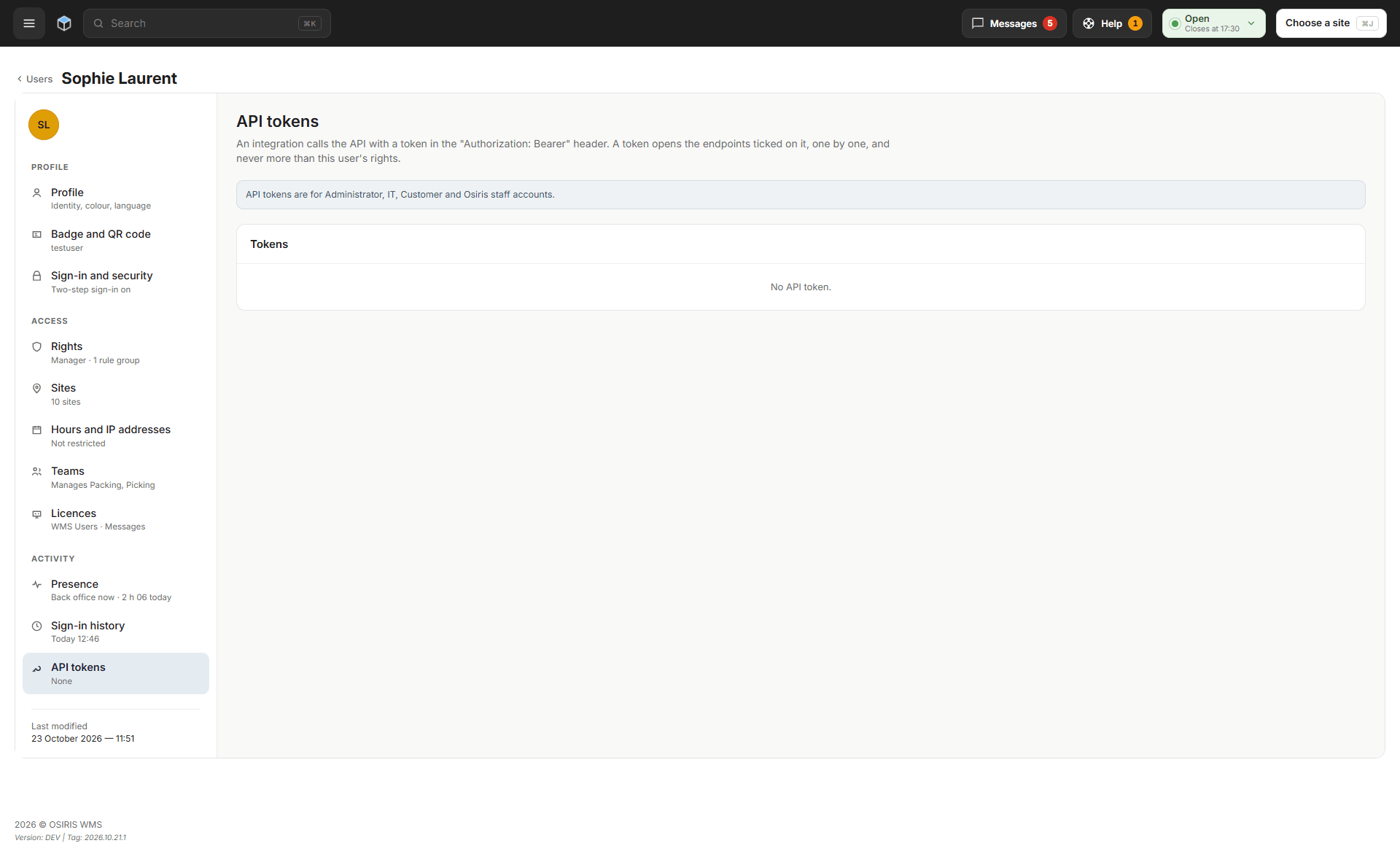Click 'Closes at 17:30' text
The height and width of the screenshot is (862, 1400).
point(1212,29)
